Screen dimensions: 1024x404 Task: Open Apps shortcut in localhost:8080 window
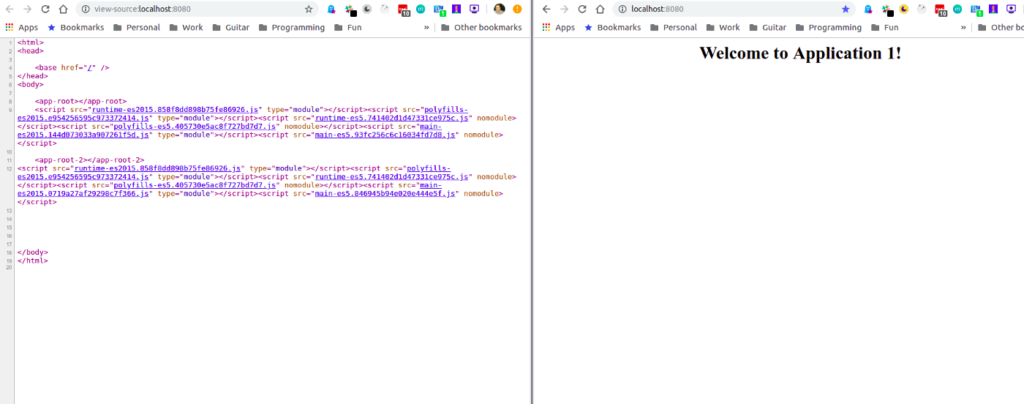[x=558, y=27]
